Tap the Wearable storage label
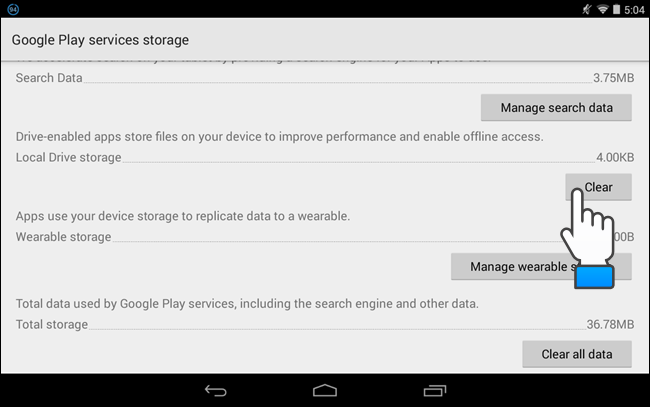The image size is (650, 407). click(63, 237)
